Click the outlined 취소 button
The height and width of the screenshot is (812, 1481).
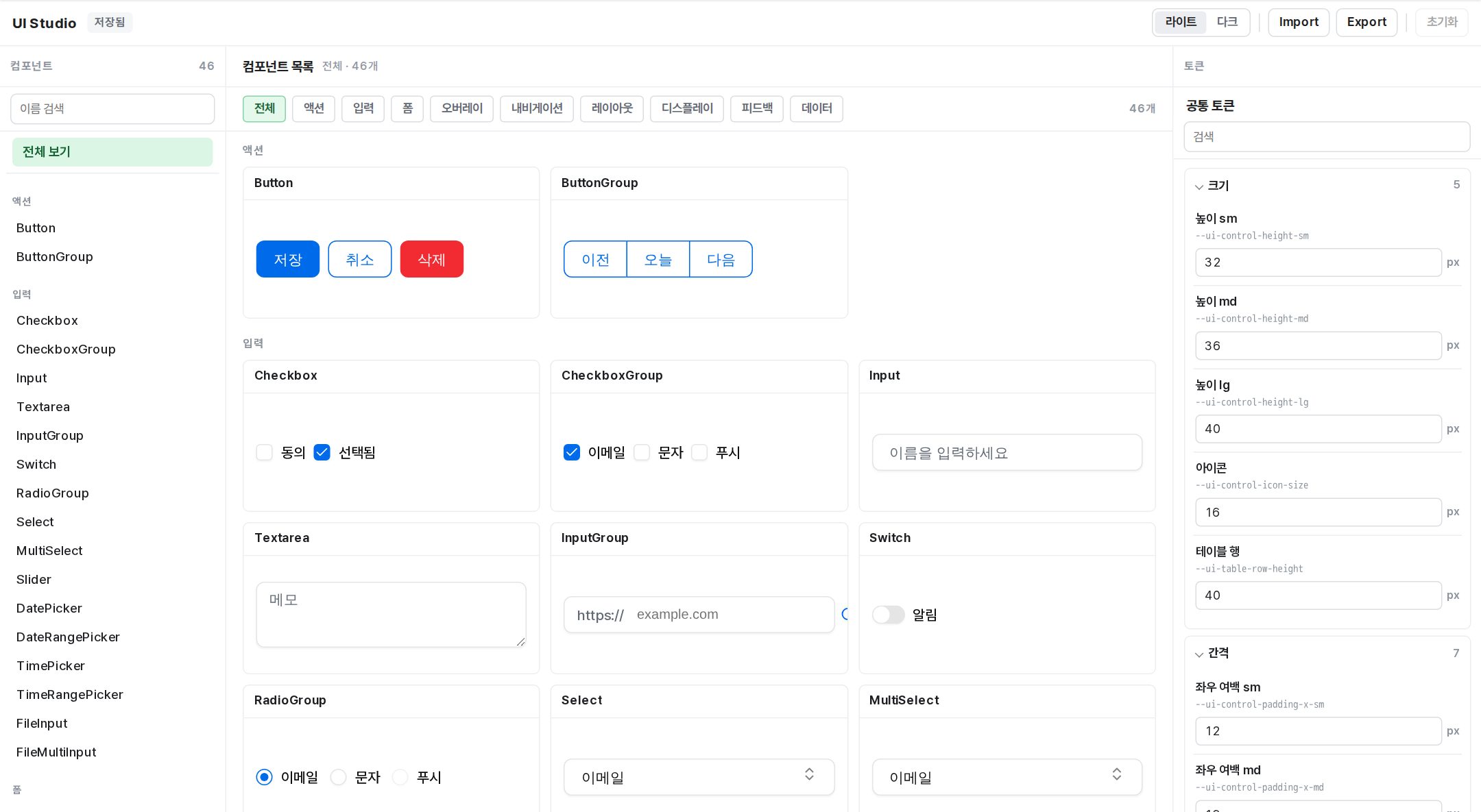[360, 259]
